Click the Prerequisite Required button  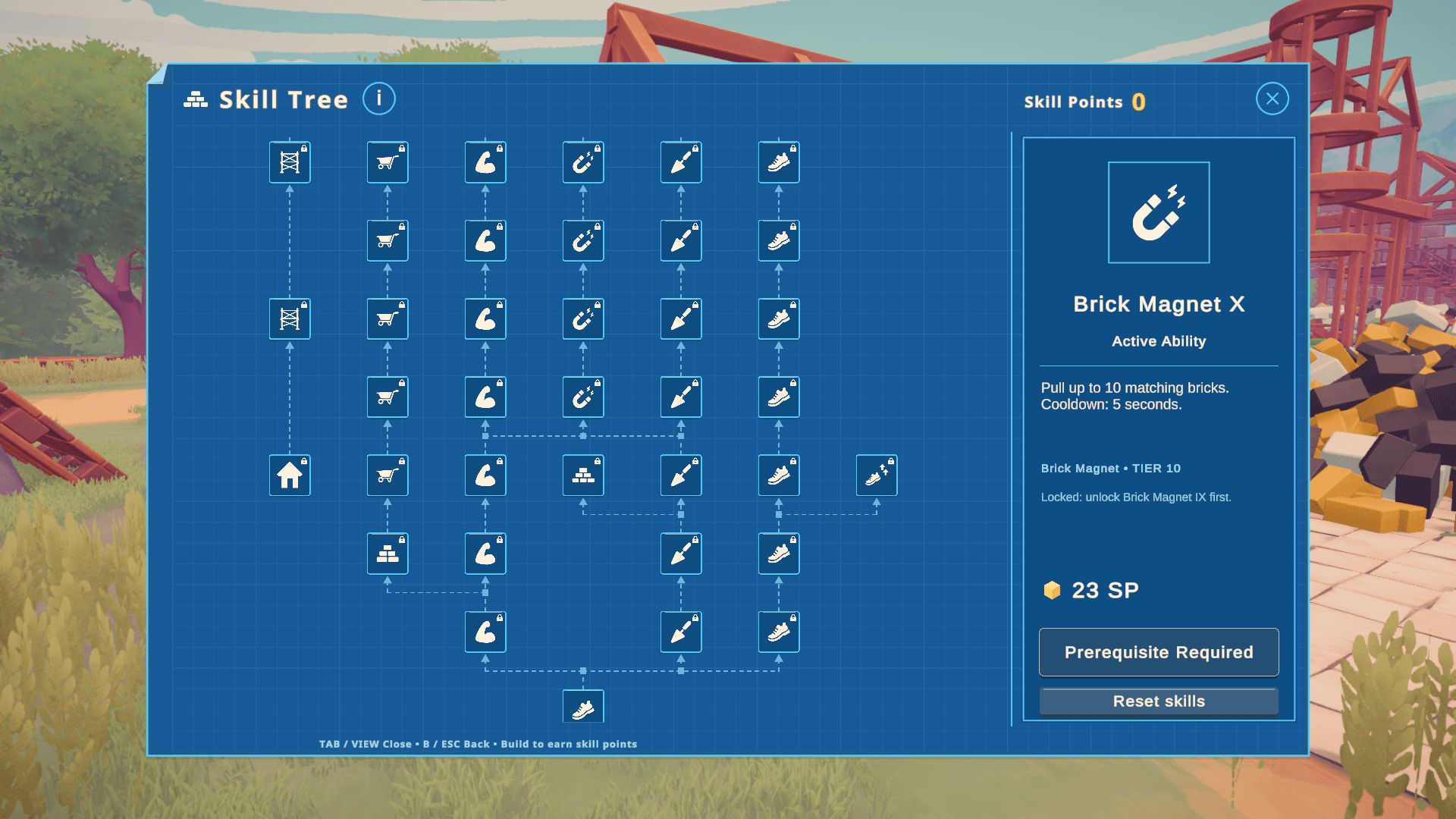[1159, 652]
